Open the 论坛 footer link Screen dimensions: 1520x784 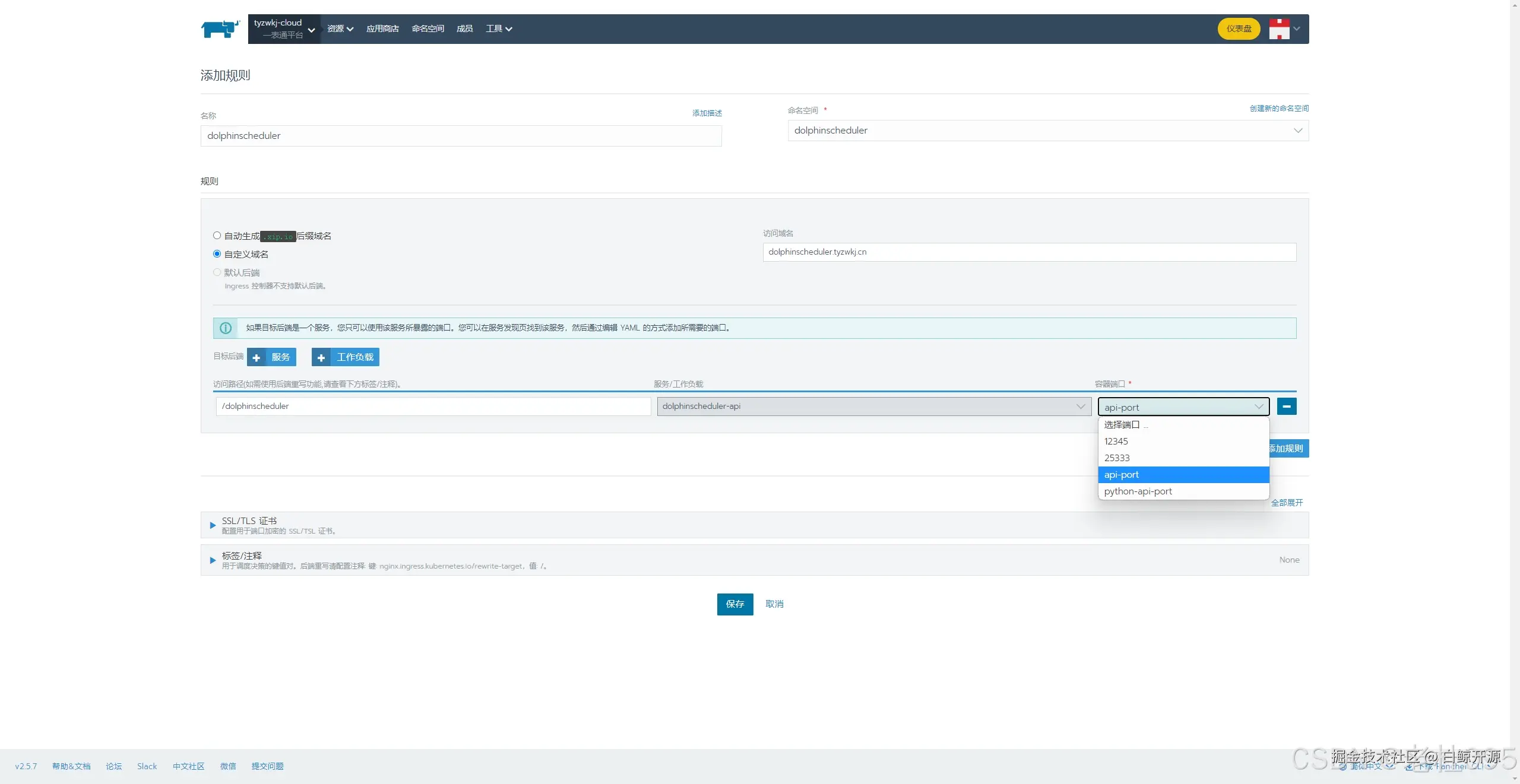[x=114, y=766]
